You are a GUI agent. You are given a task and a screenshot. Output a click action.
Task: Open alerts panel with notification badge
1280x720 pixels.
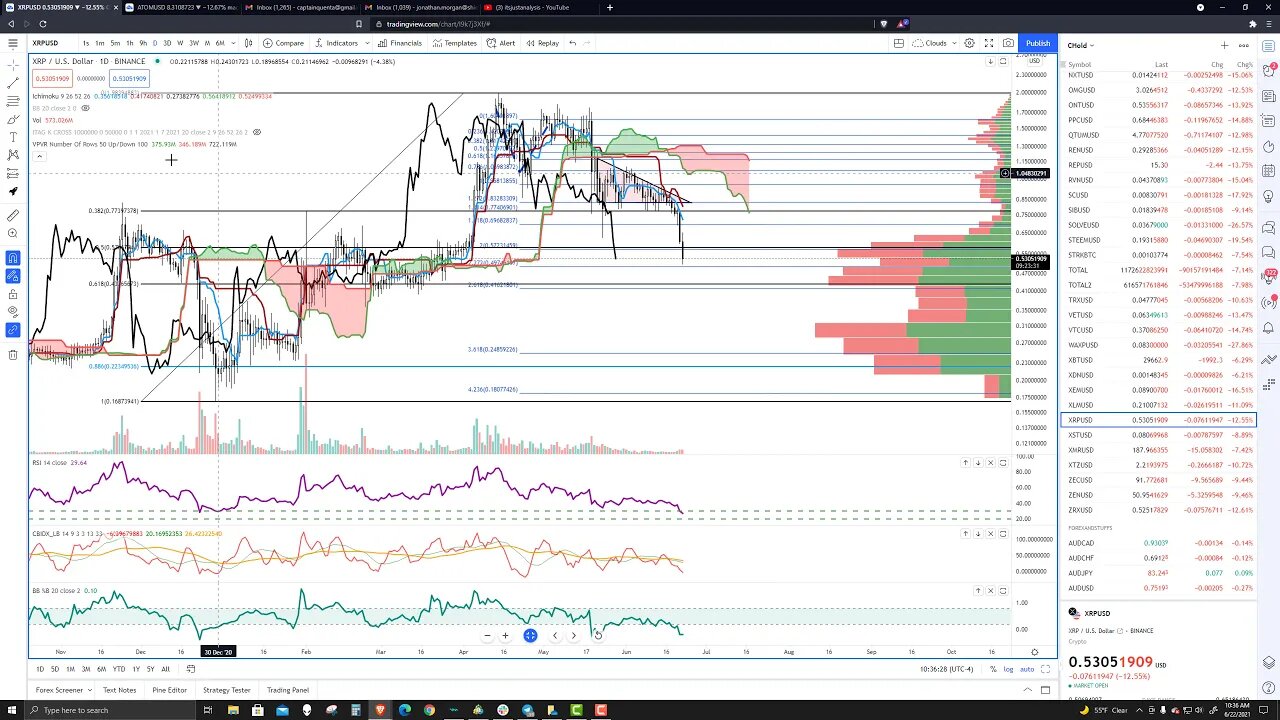[x=1268, y=71]
